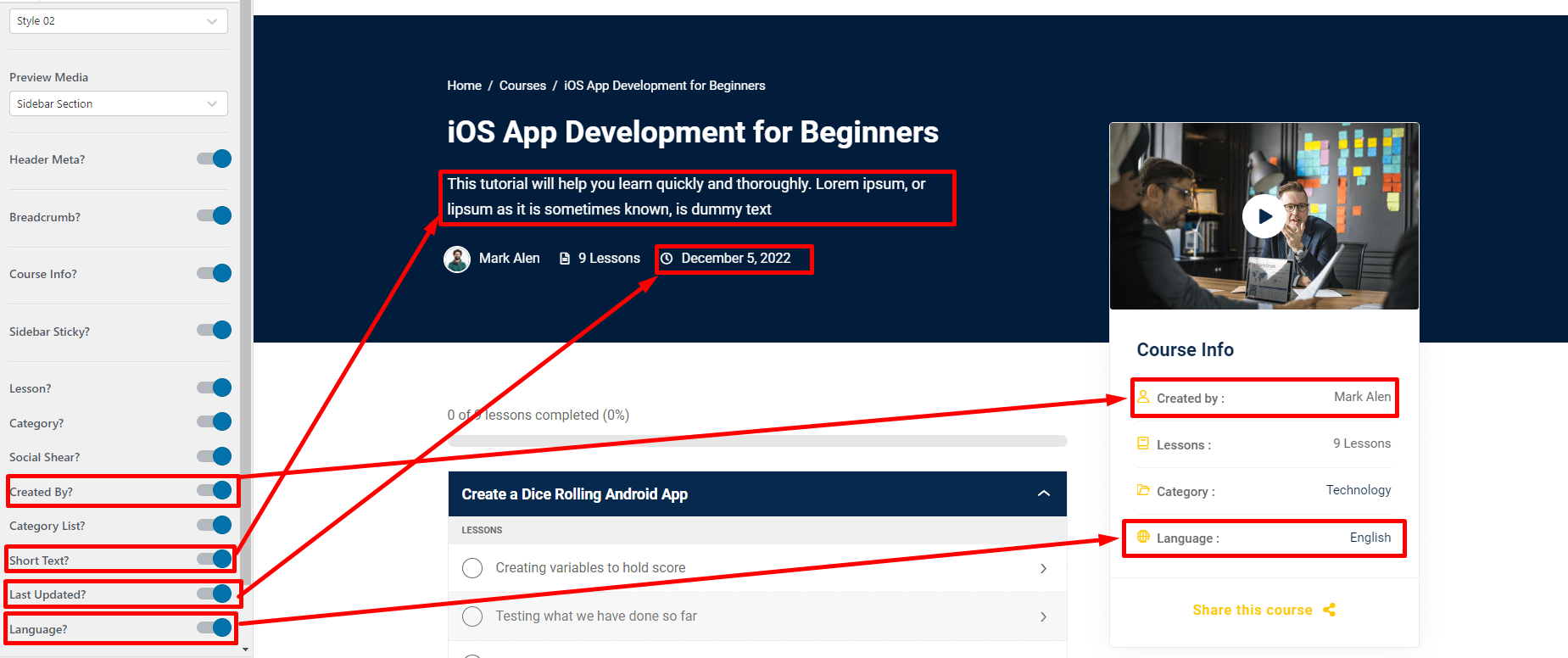Open Creating variables to hold score lesson
Image resolution: width=1568 pixels, height=658 pixels.
[x=590, y=568]
